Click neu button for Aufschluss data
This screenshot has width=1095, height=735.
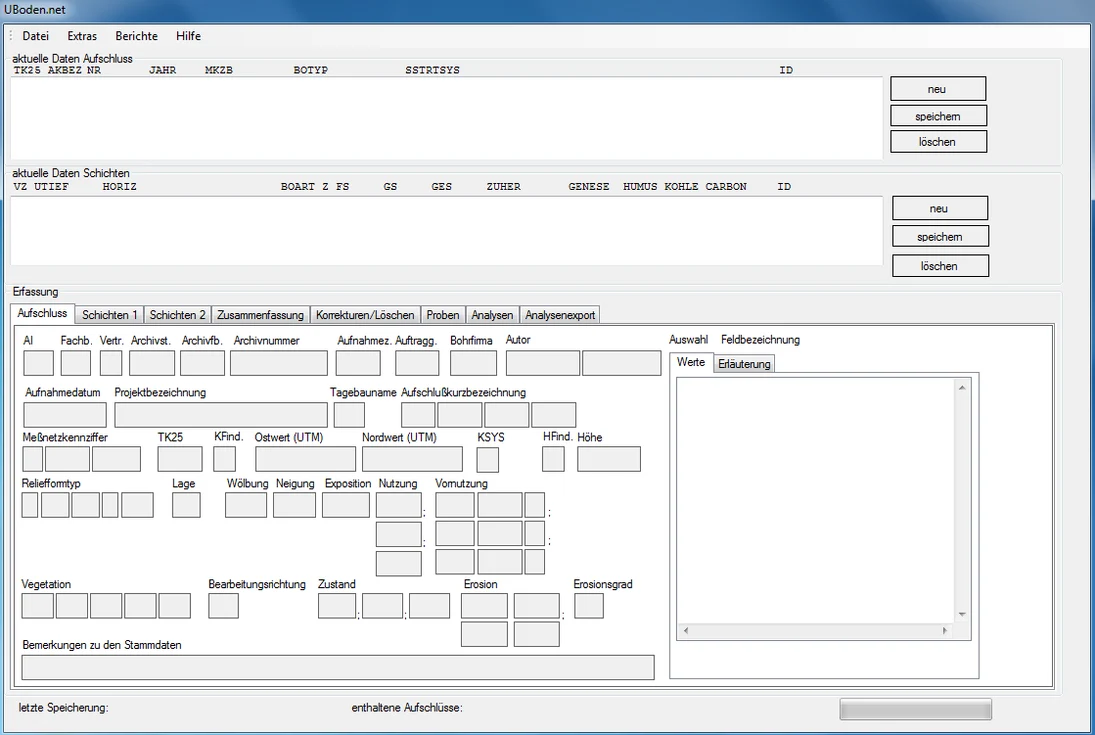coord(938,89)
